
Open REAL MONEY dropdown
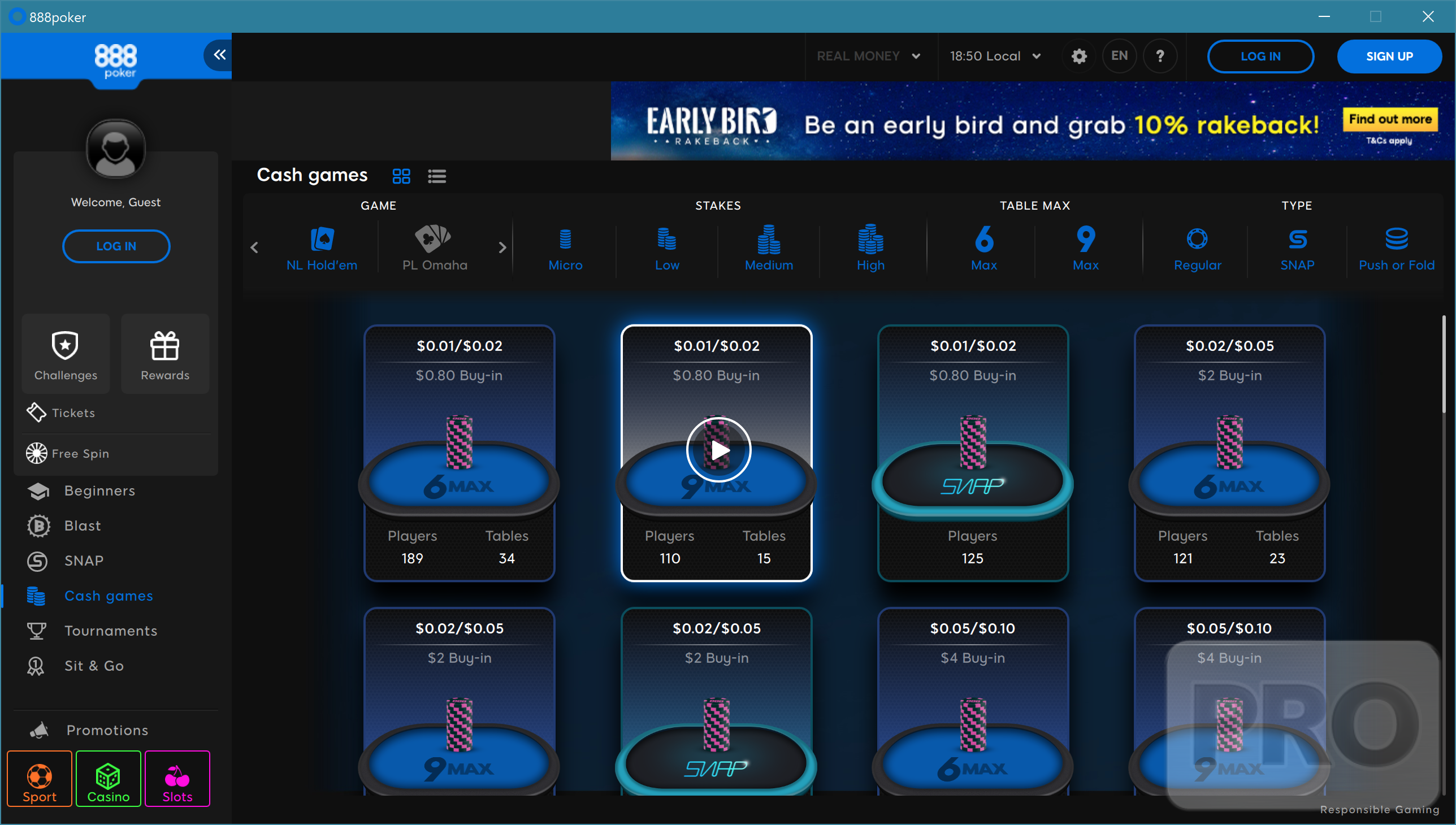[868, 56]
